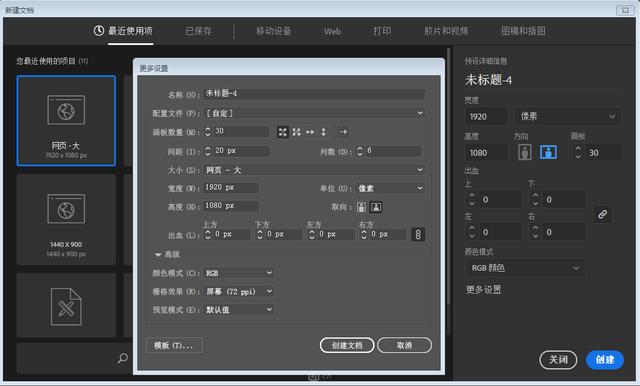Open the 配置文件 [自定] dropdown
The width and height of the screenshot is (640, 386).
point(314,113)
